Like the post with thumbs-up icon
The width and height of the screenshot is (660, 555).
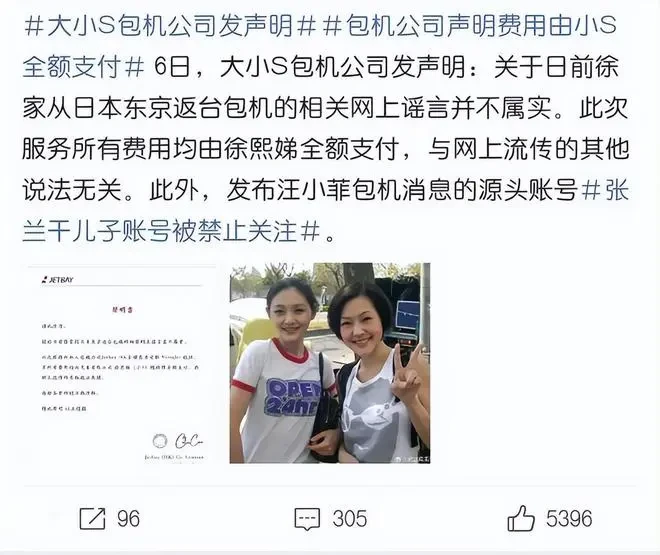point(521,518)
